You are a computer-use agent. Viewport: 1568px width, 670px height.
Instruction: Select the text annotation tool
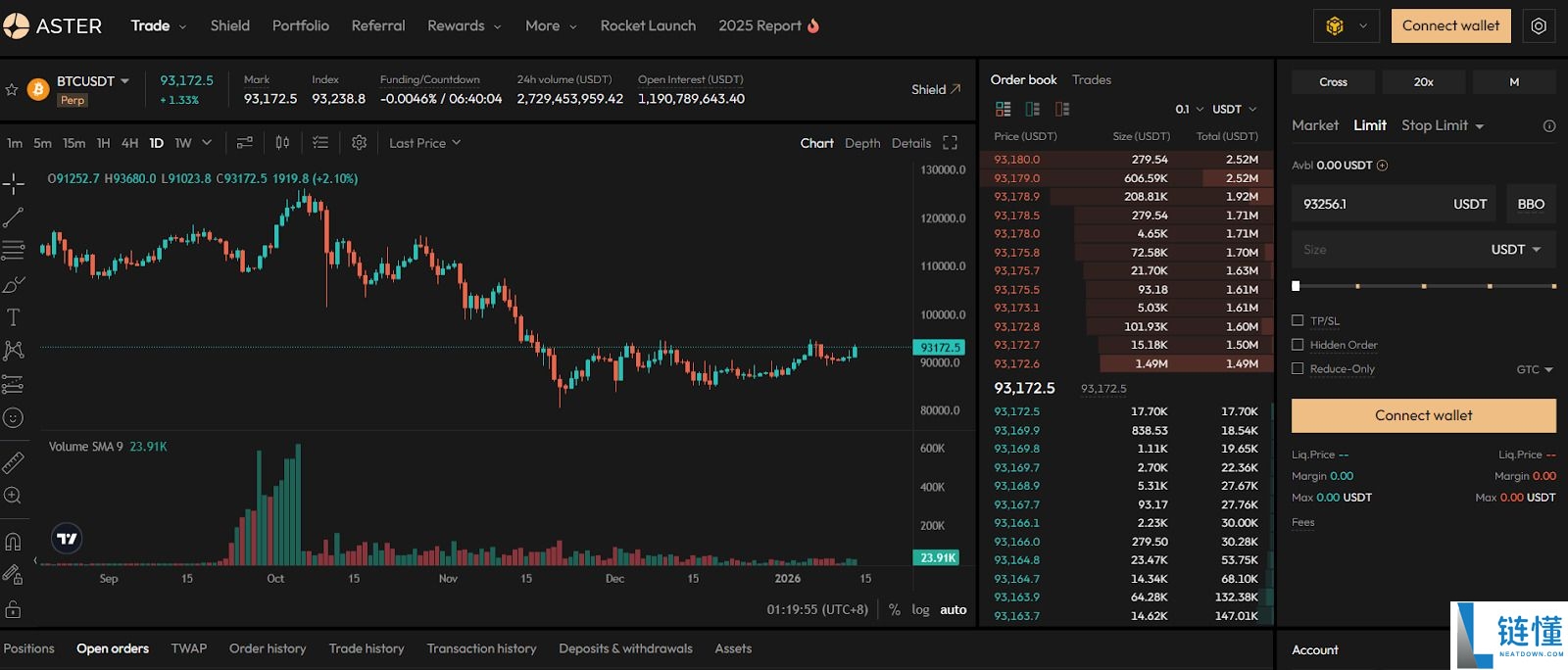point(14,317)
